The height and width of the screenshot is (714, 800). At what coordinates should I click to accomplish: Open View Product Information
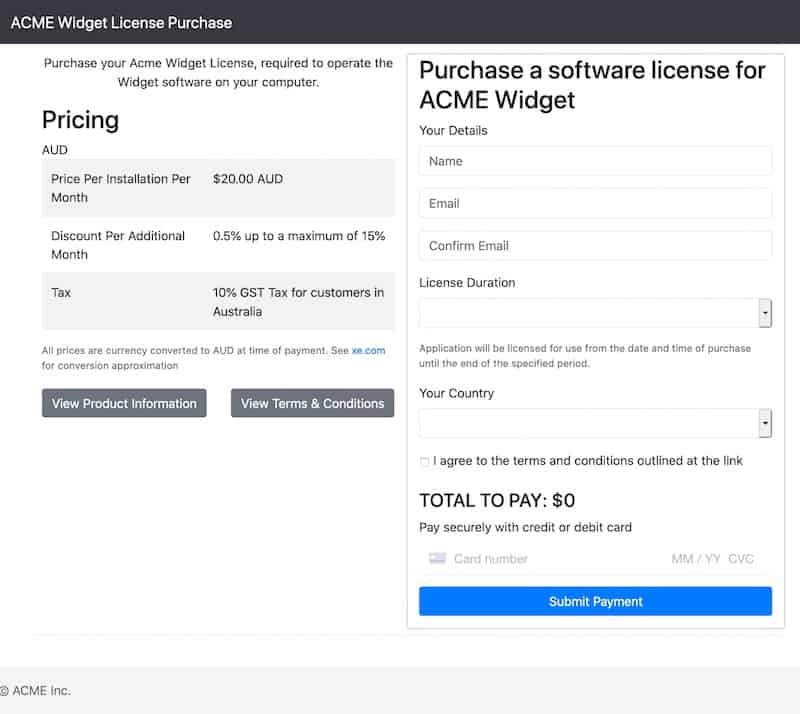coord(124,403)
